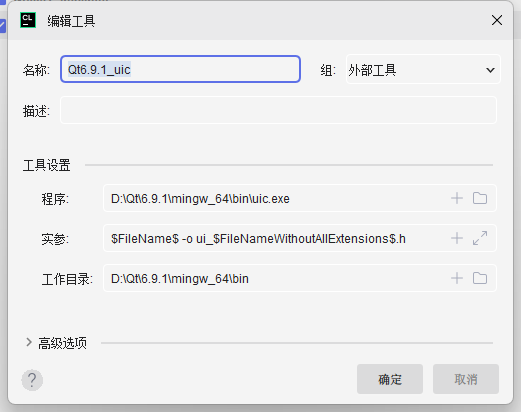Screen dimensions: 521x412
Task: Close the 编辑工具 dialog with X
Action: tap(497, 20)
